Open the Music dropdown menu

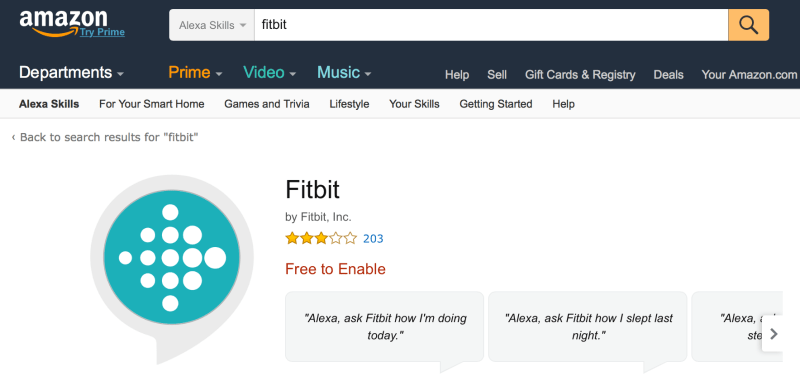click(344, 72)
